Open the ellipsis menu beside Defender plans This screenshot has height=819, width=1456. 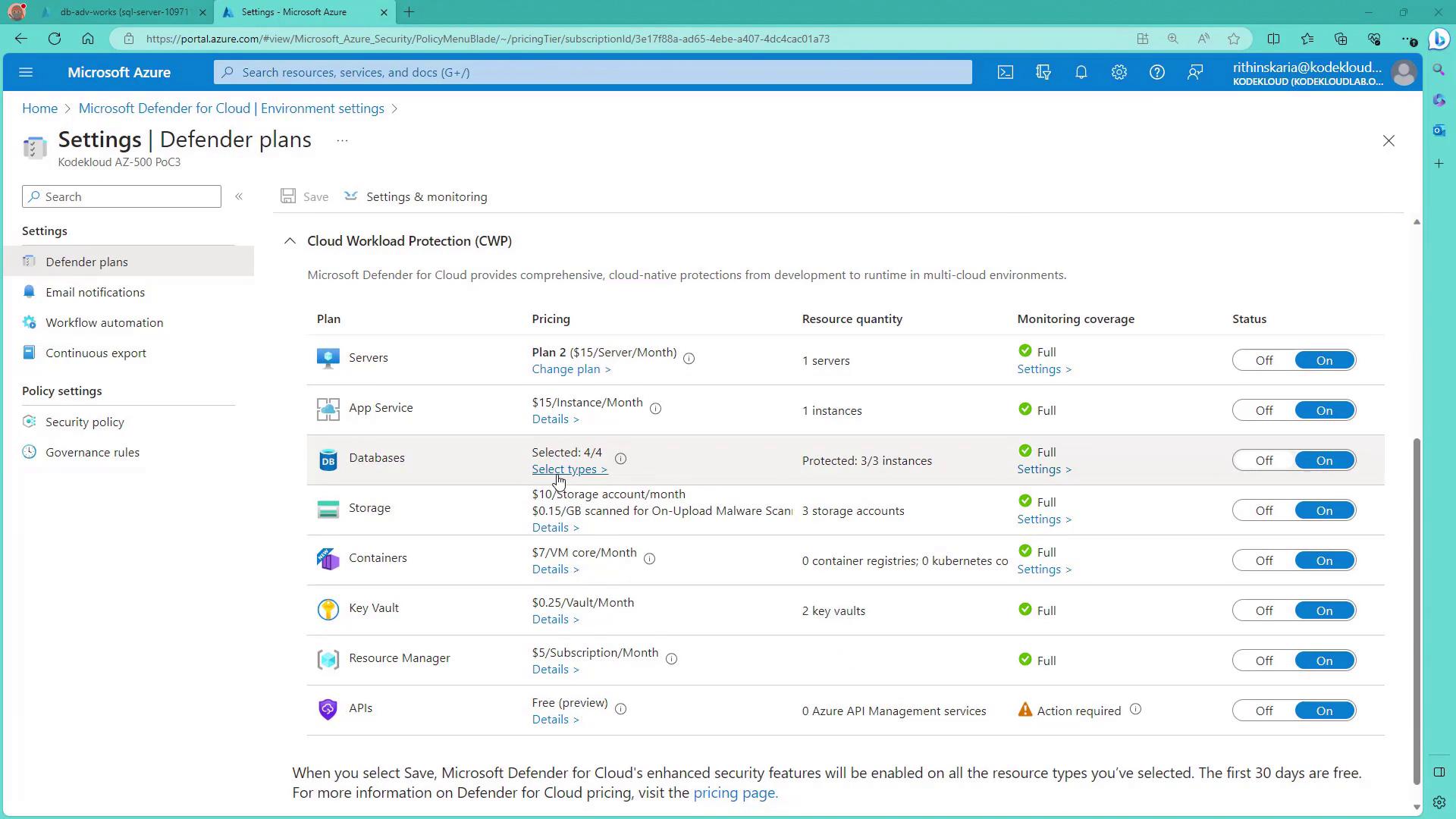point(342,141)
